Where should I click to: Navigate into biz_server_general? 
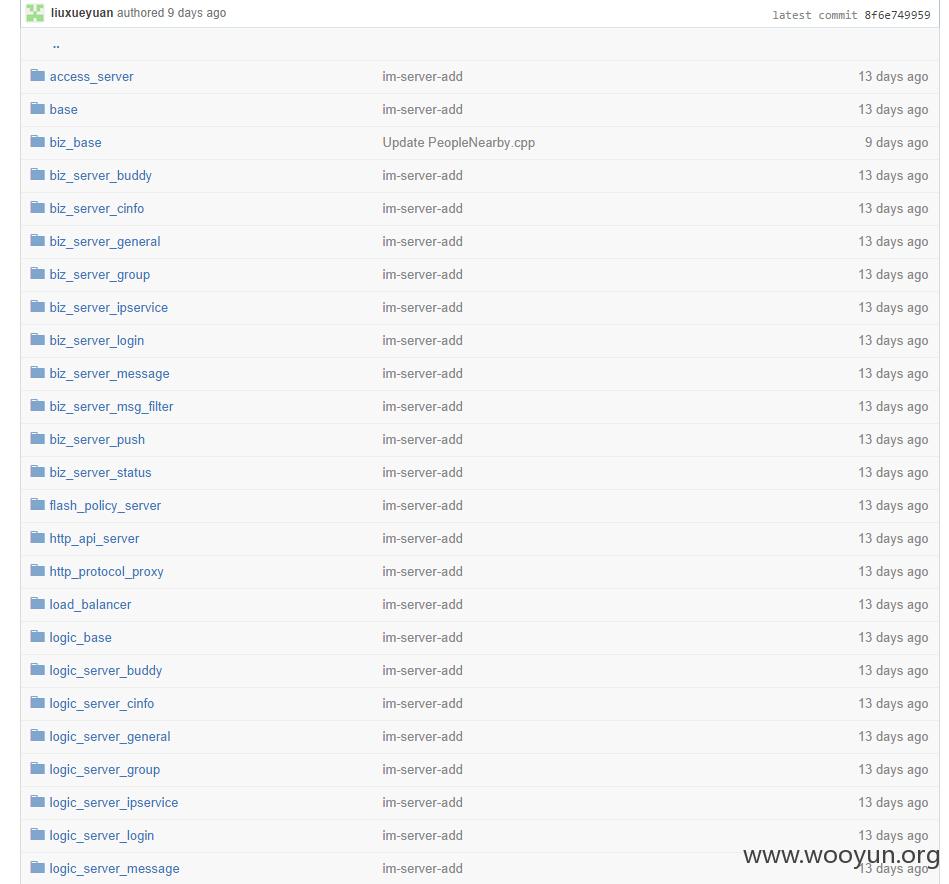coord(105,241)
